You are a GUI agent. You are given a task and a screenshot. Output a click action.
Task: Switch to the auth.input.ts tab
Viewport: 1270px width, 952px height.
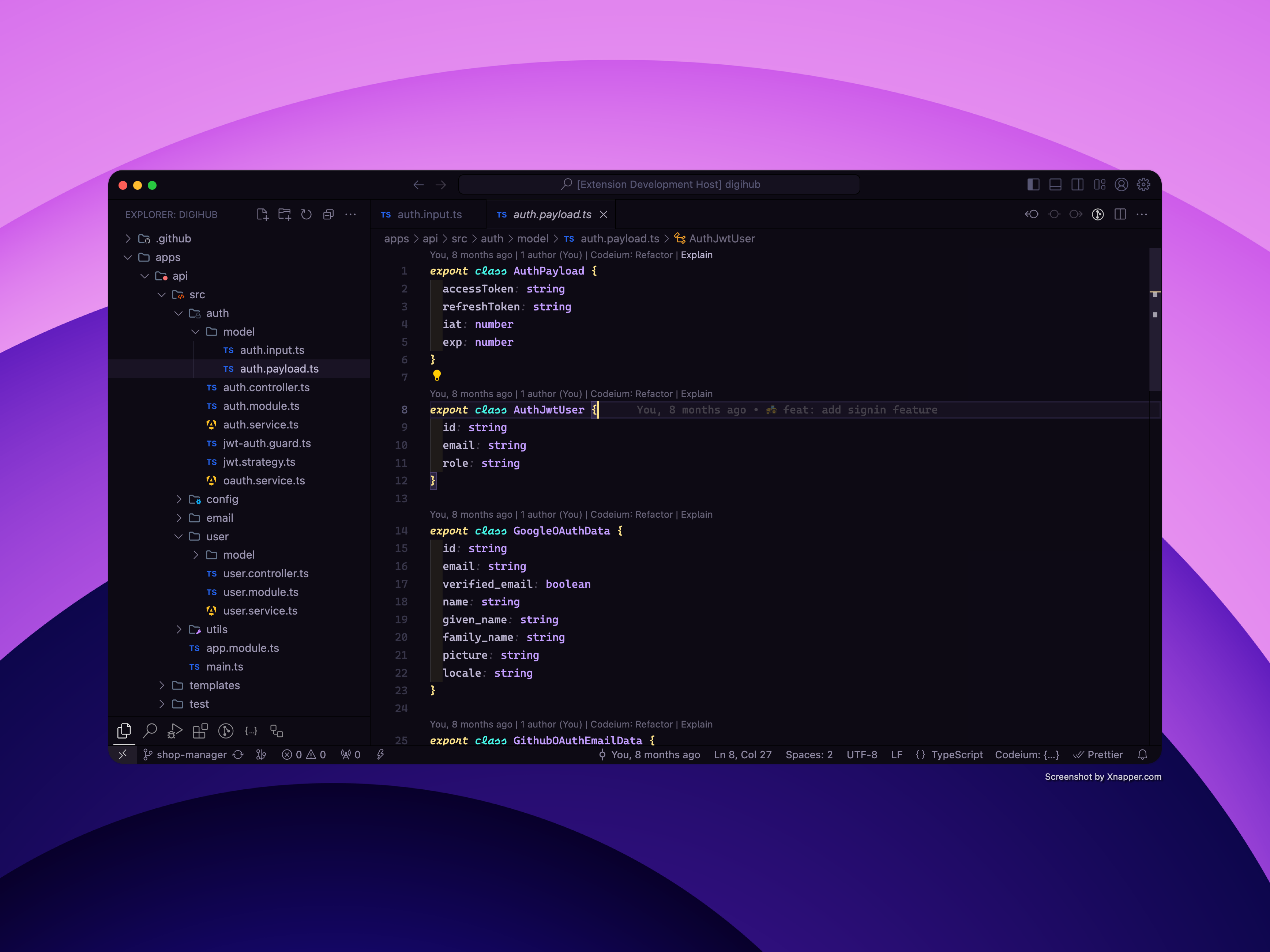[x=429, y=215]
